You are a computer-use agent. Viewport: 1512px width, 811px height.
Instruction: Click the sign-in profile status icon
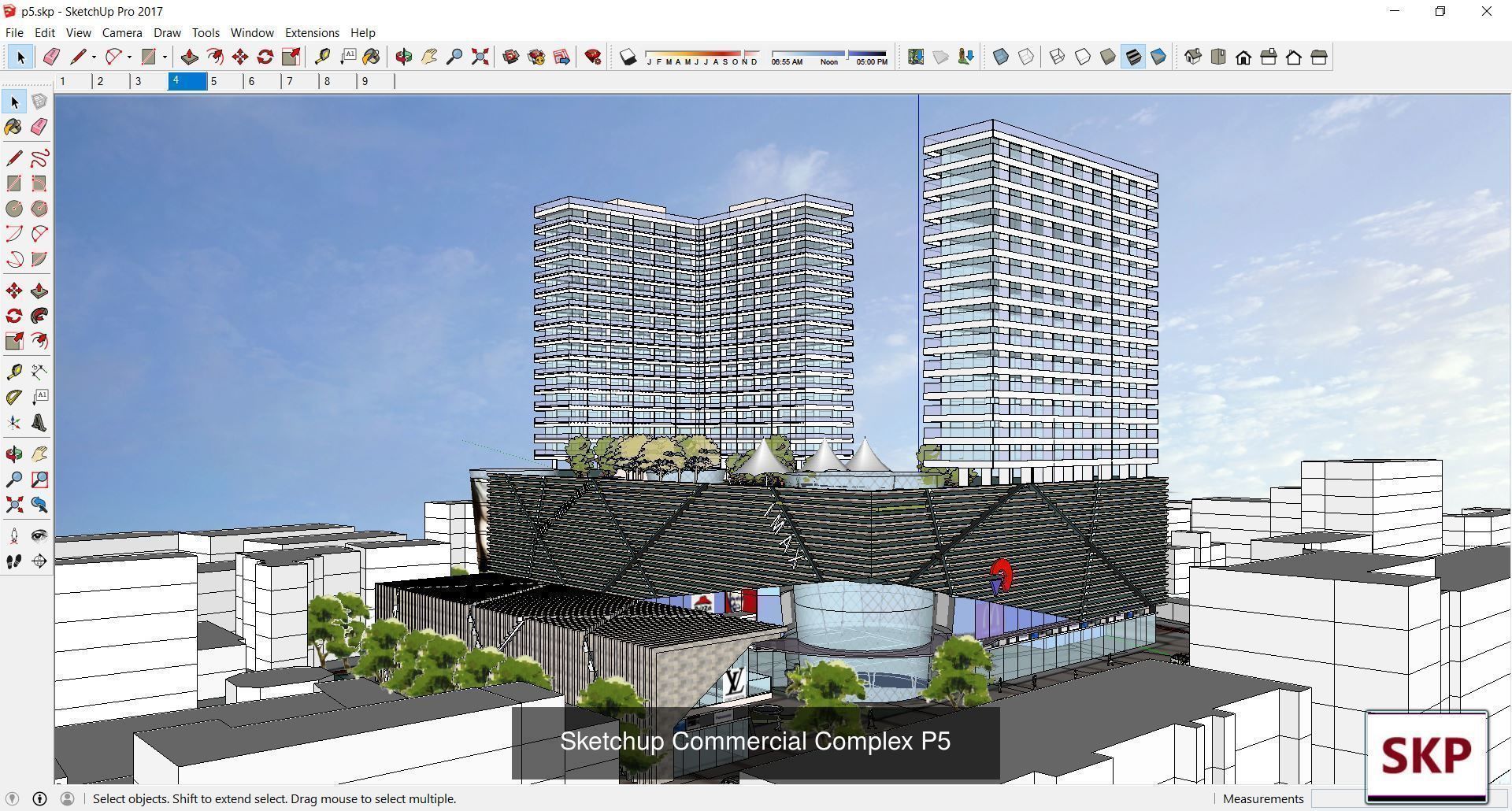pyautogui.click(x=67, y=798)
